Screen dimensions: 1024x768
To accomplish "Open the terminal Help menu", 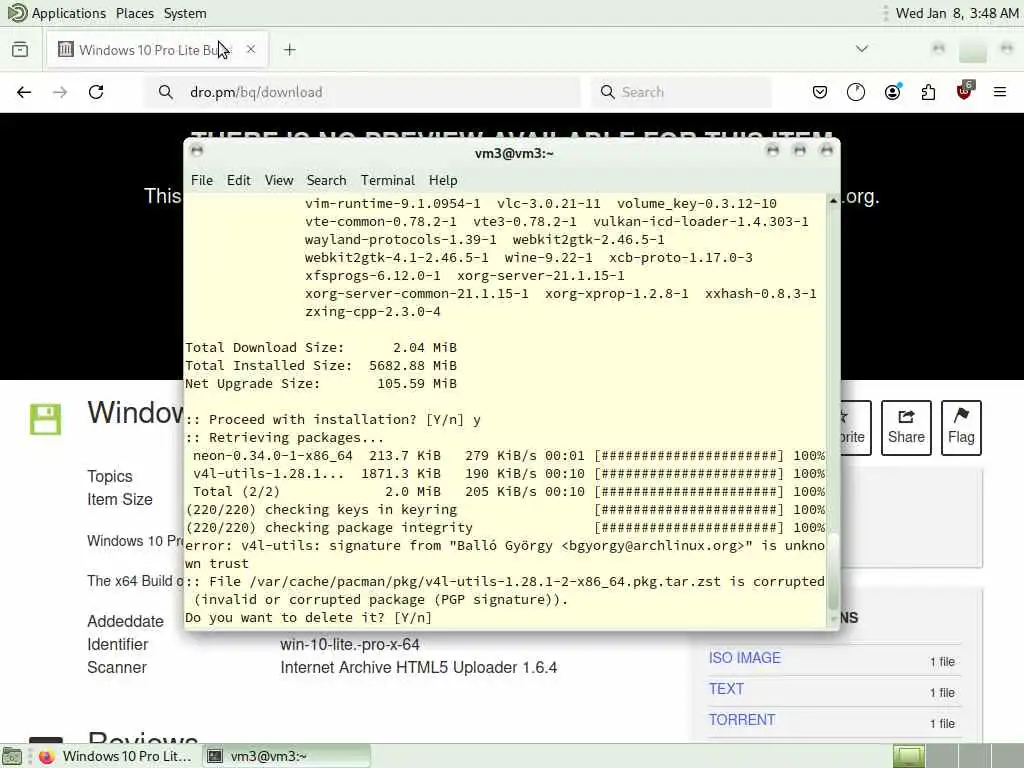I will tap(443, 180).
